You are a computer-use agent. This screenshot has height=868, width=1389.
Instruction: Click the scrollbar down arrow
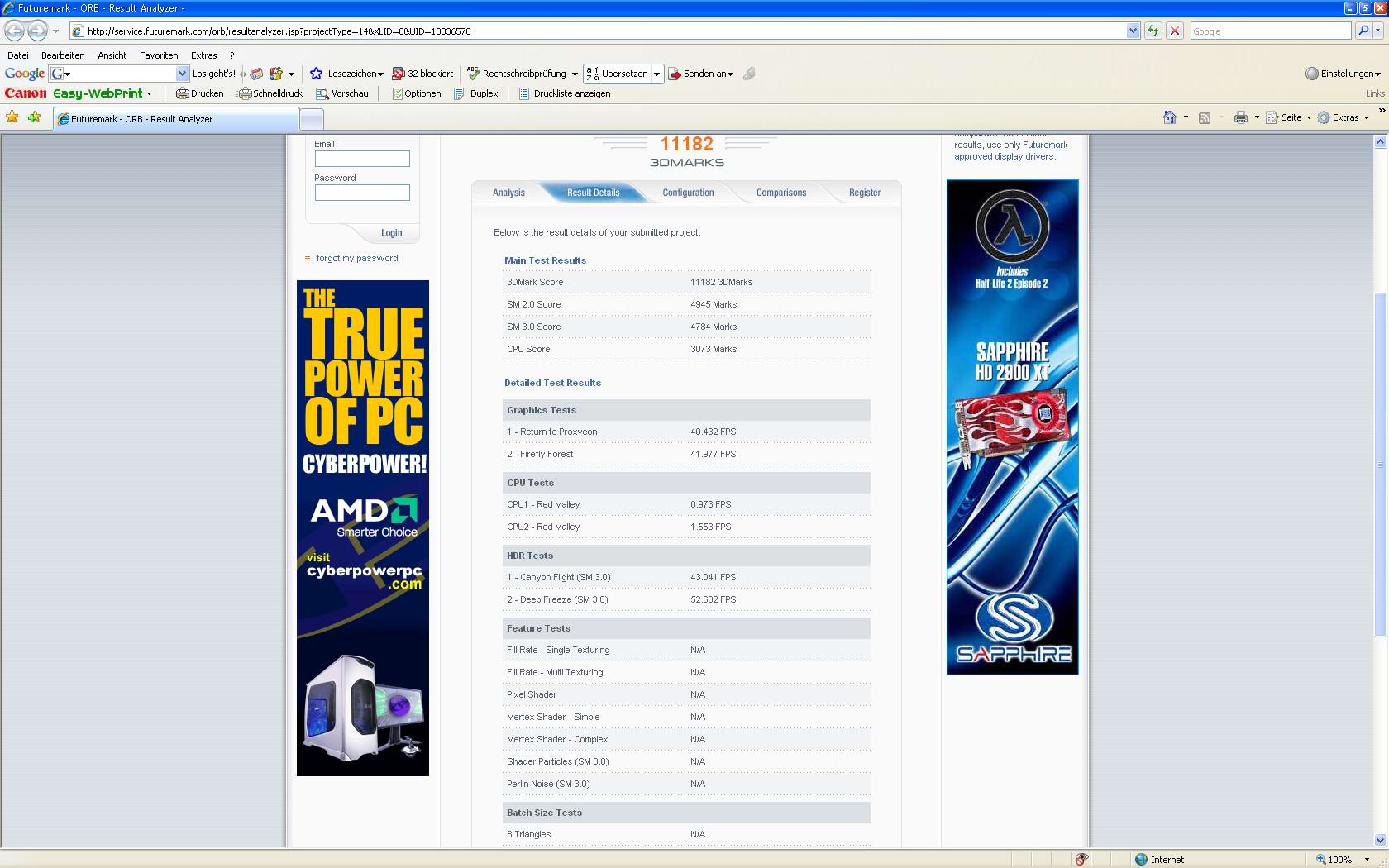(1380, 841)
